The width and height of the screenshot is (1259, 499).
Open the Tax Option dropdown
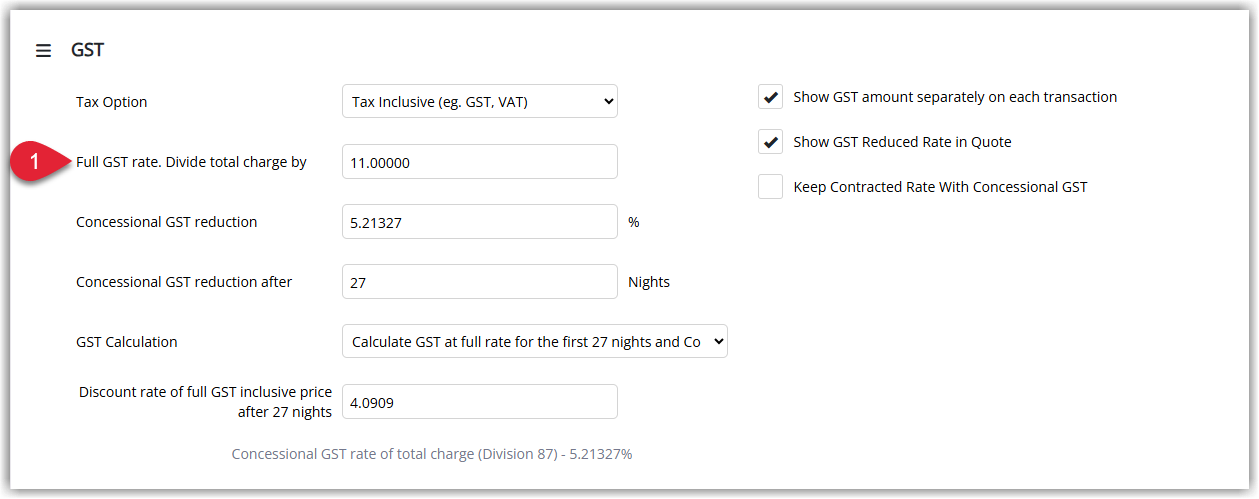[x=480, y=101]
